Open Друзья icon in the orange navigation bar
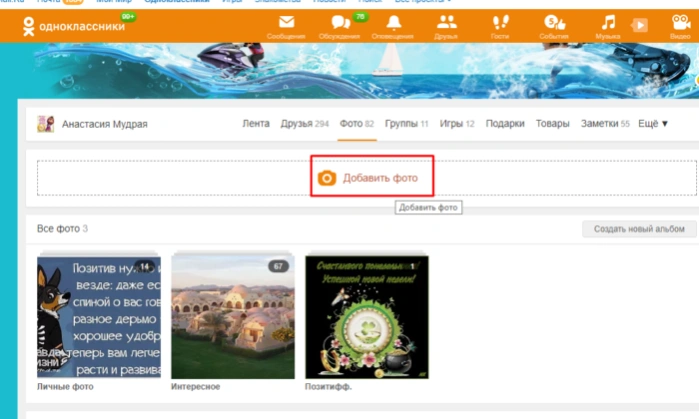699x419 pixels. 446,26
